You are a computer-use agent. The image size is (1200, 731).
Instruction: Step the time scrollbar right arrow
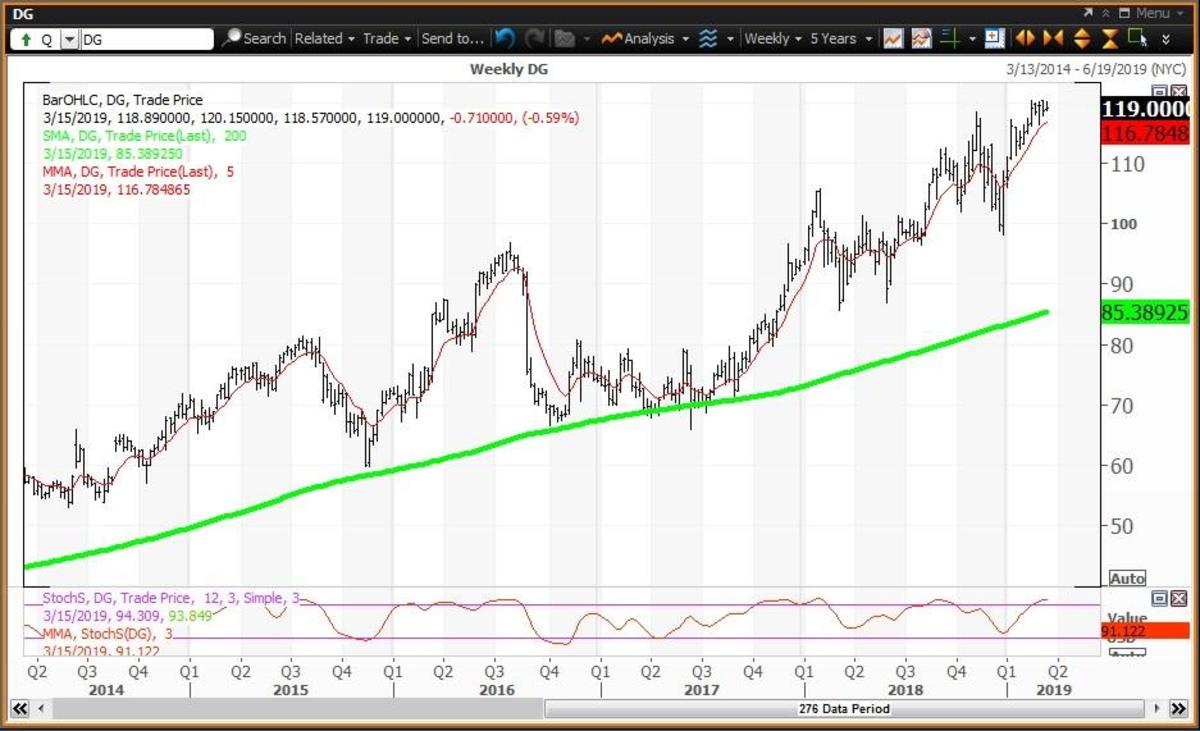tap(1157, 708)
